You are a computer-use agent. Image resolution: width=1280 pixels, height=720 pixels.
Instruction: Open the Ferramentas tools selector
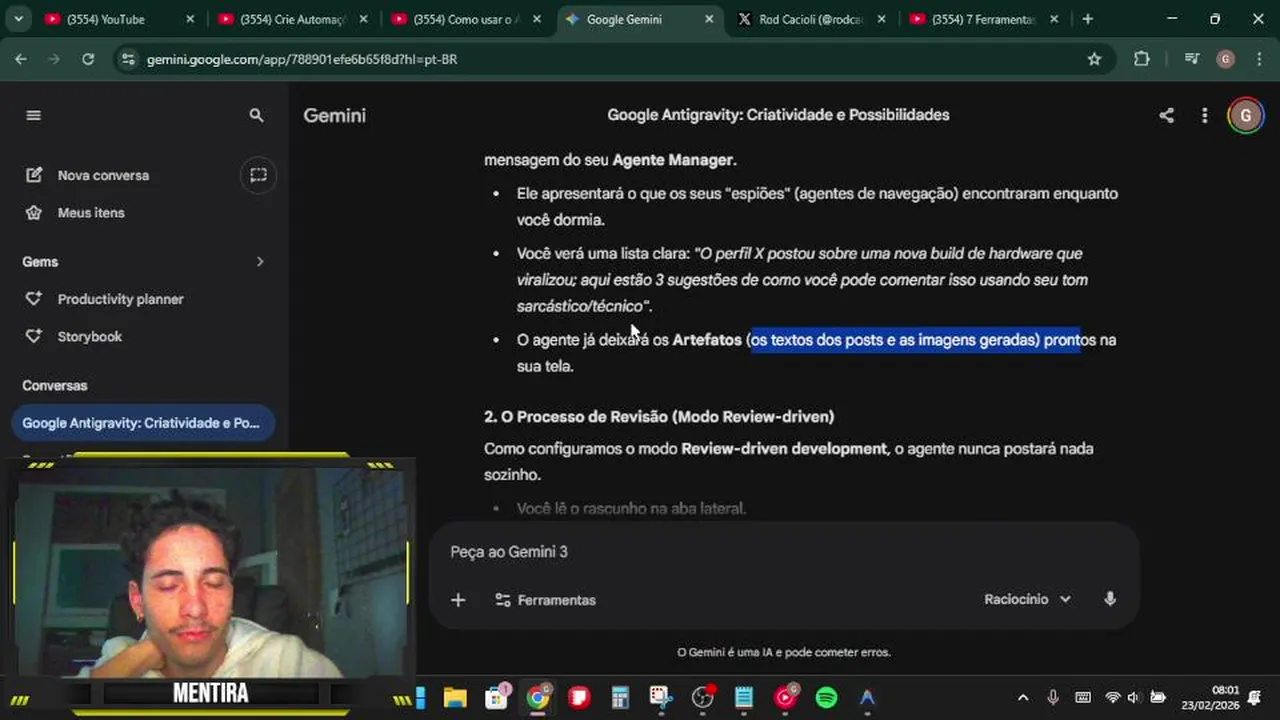coord(545,600)
